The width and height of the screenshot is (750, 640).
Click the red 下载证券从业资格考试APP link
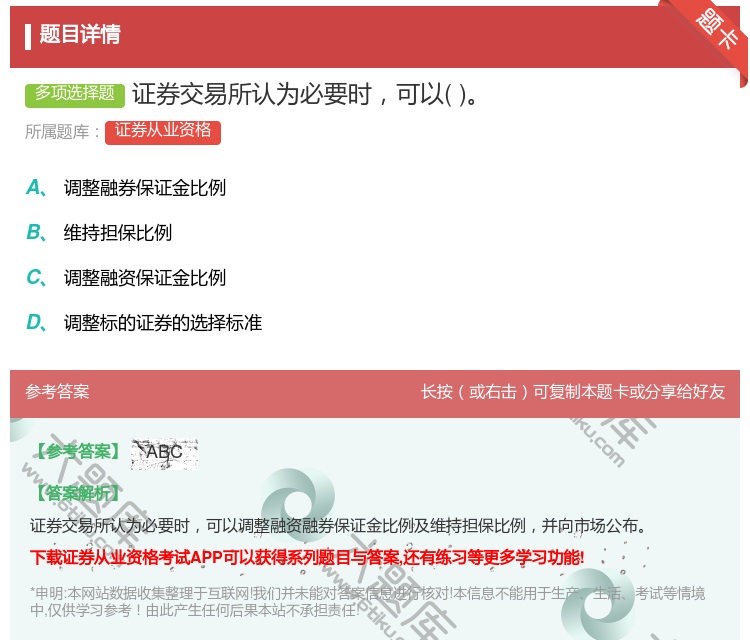click(307, 557)
